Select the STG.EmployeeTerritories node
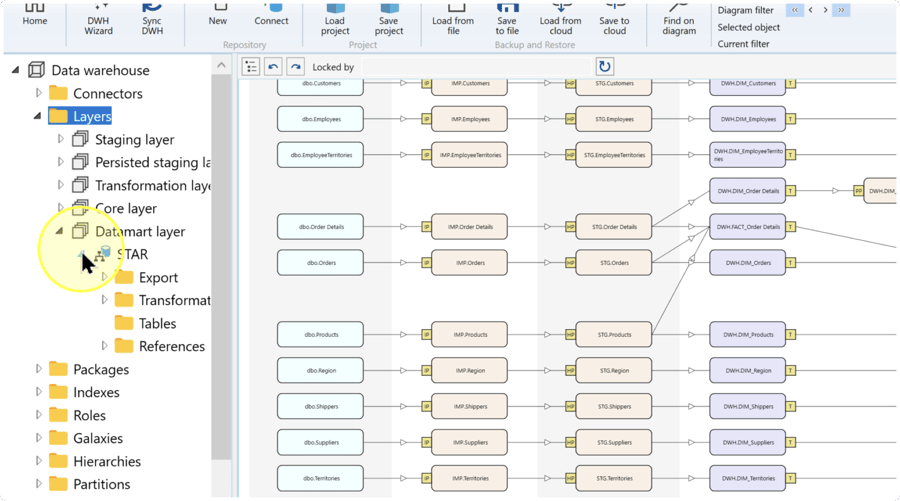The width and height of the screenshot is (900, 501). [614, 155]
